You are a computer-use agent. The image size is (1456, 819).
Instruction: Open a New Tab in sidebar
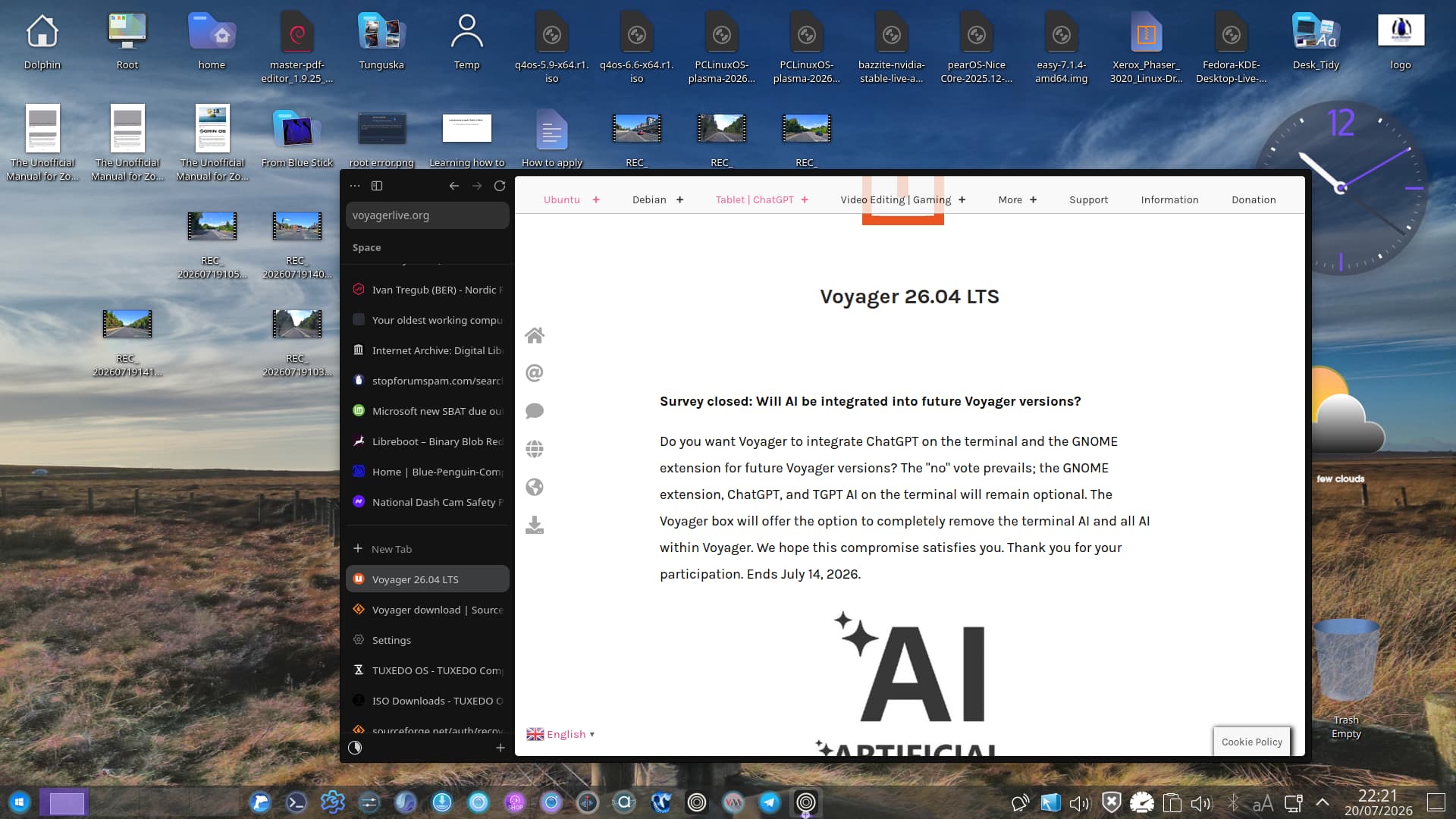(x=428, y=549)
